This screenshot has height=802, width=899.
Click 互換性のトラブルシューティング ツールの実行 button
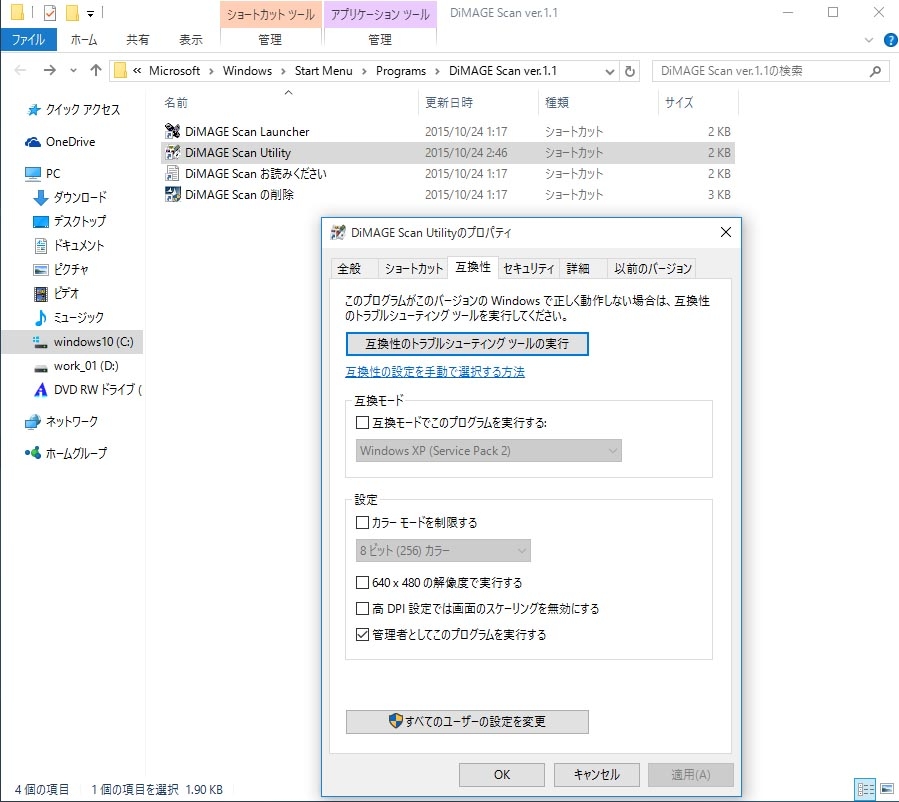click(467, 344)
